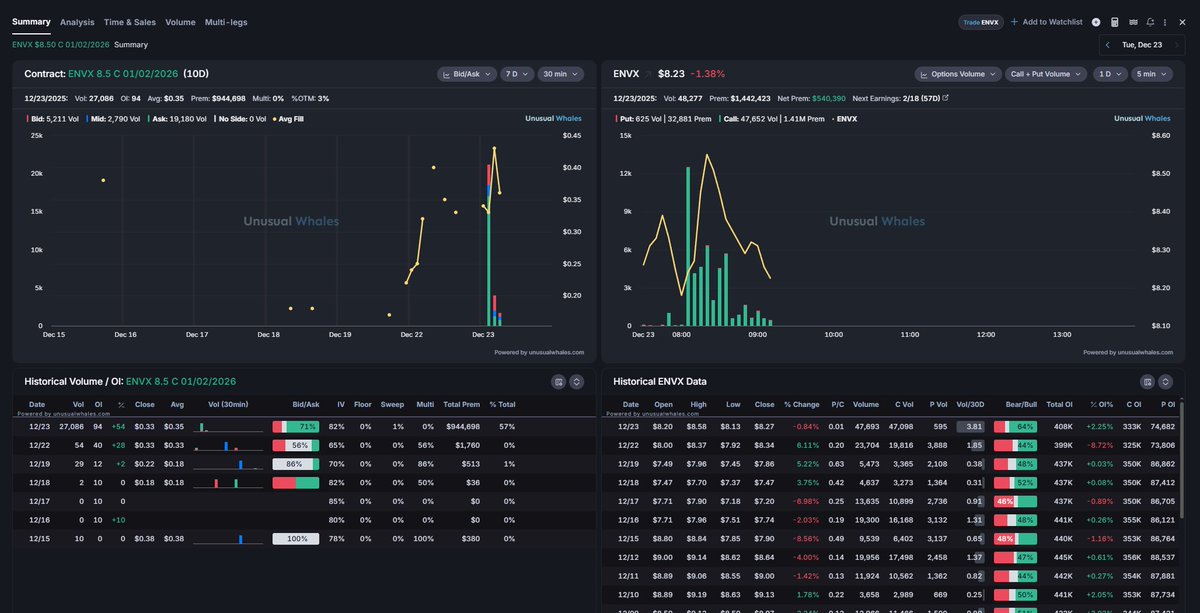This screenshot has height=613, width=1200.
Task: Open next earnings external link icon
Action: [945, 98]
